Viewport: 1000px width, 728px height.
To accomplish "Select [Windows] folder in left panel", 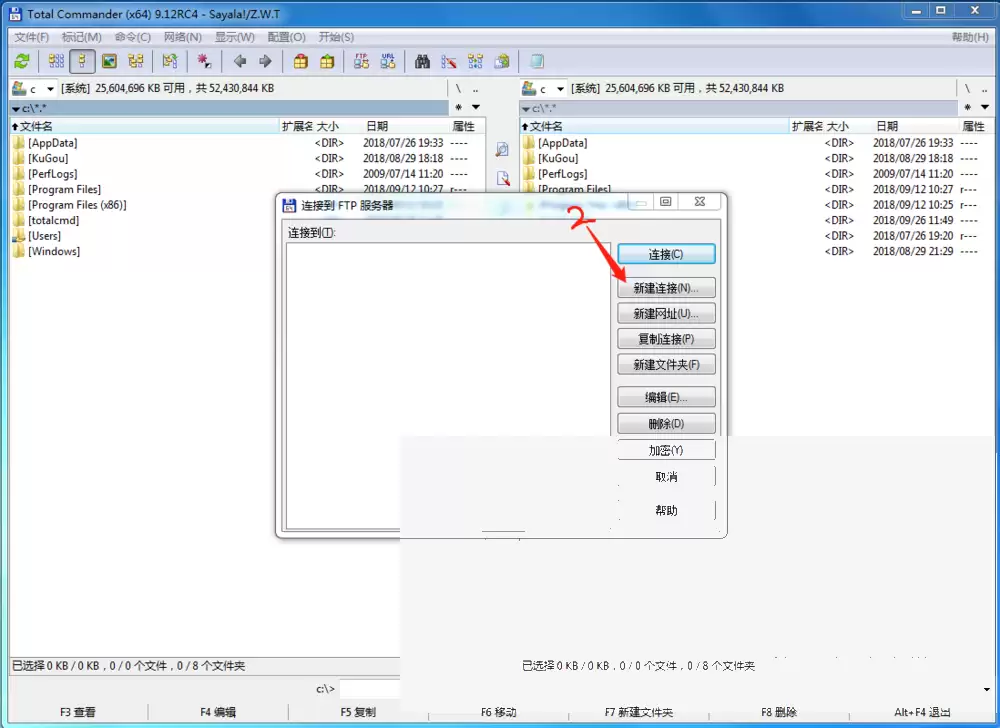I will click(54, 251).
